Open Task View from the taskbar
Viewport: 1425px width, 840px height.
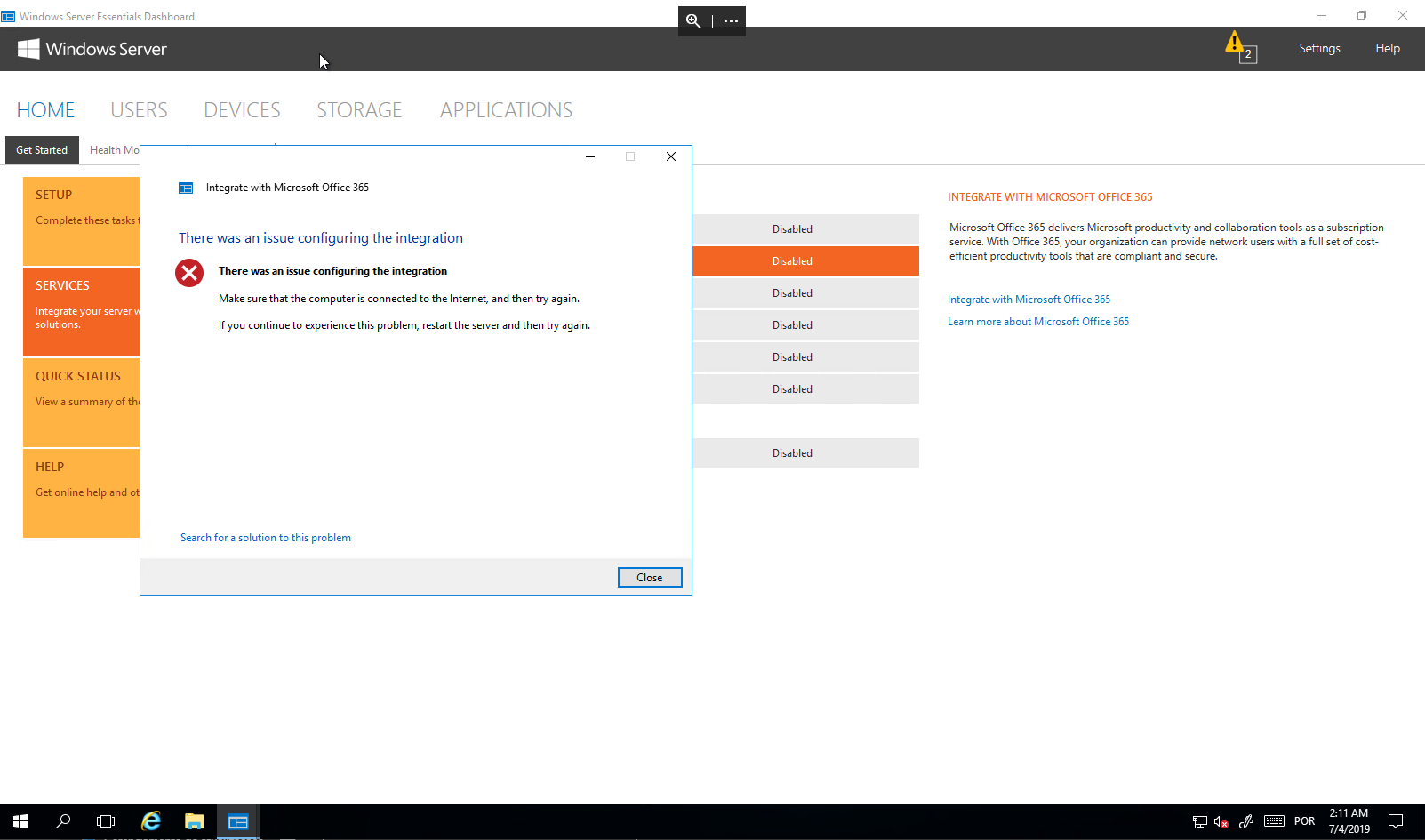click(x=106, y=821)
